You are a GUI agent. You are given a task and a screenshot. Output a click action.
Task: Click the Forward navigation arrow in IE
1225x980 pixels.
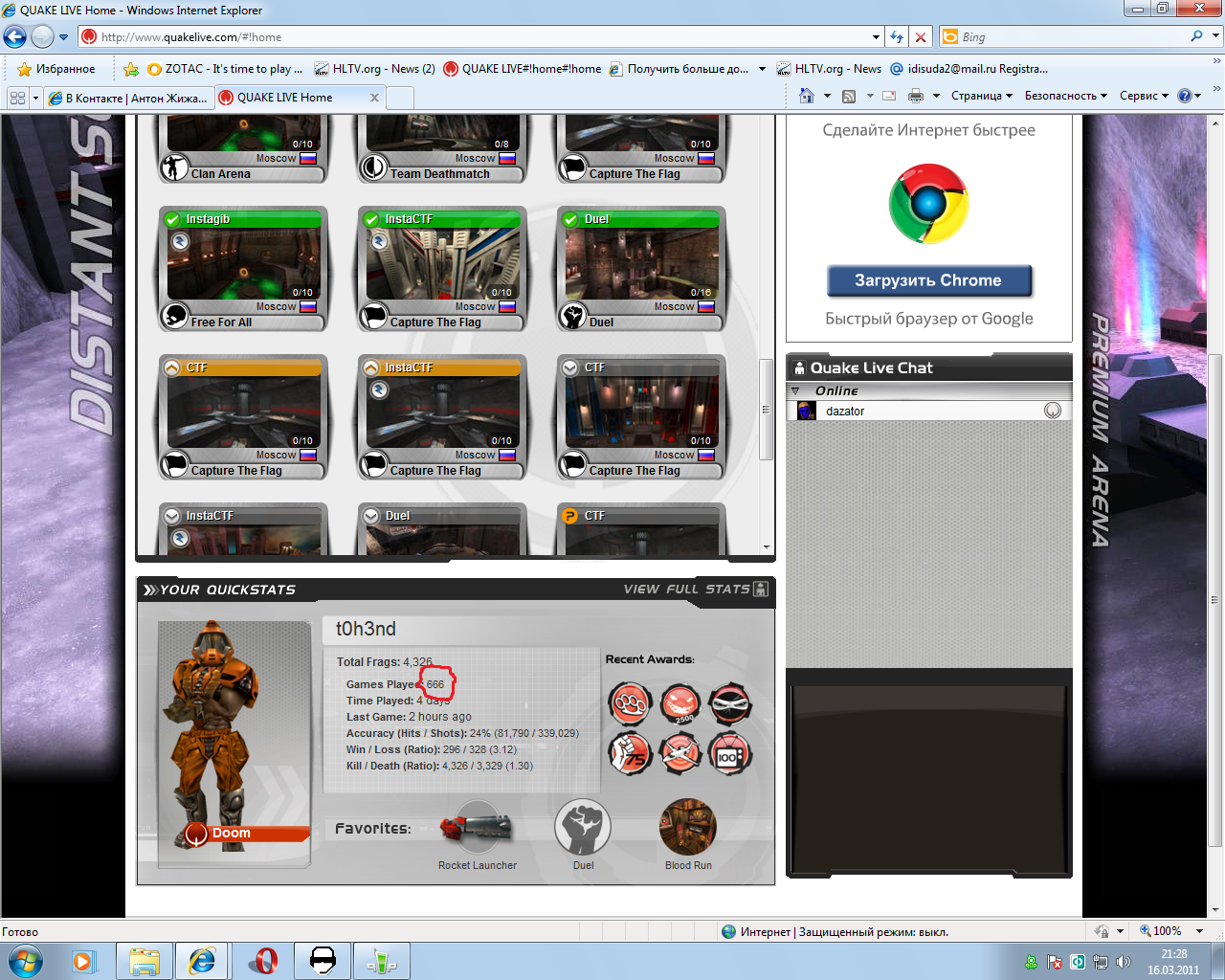coord(42,36)
